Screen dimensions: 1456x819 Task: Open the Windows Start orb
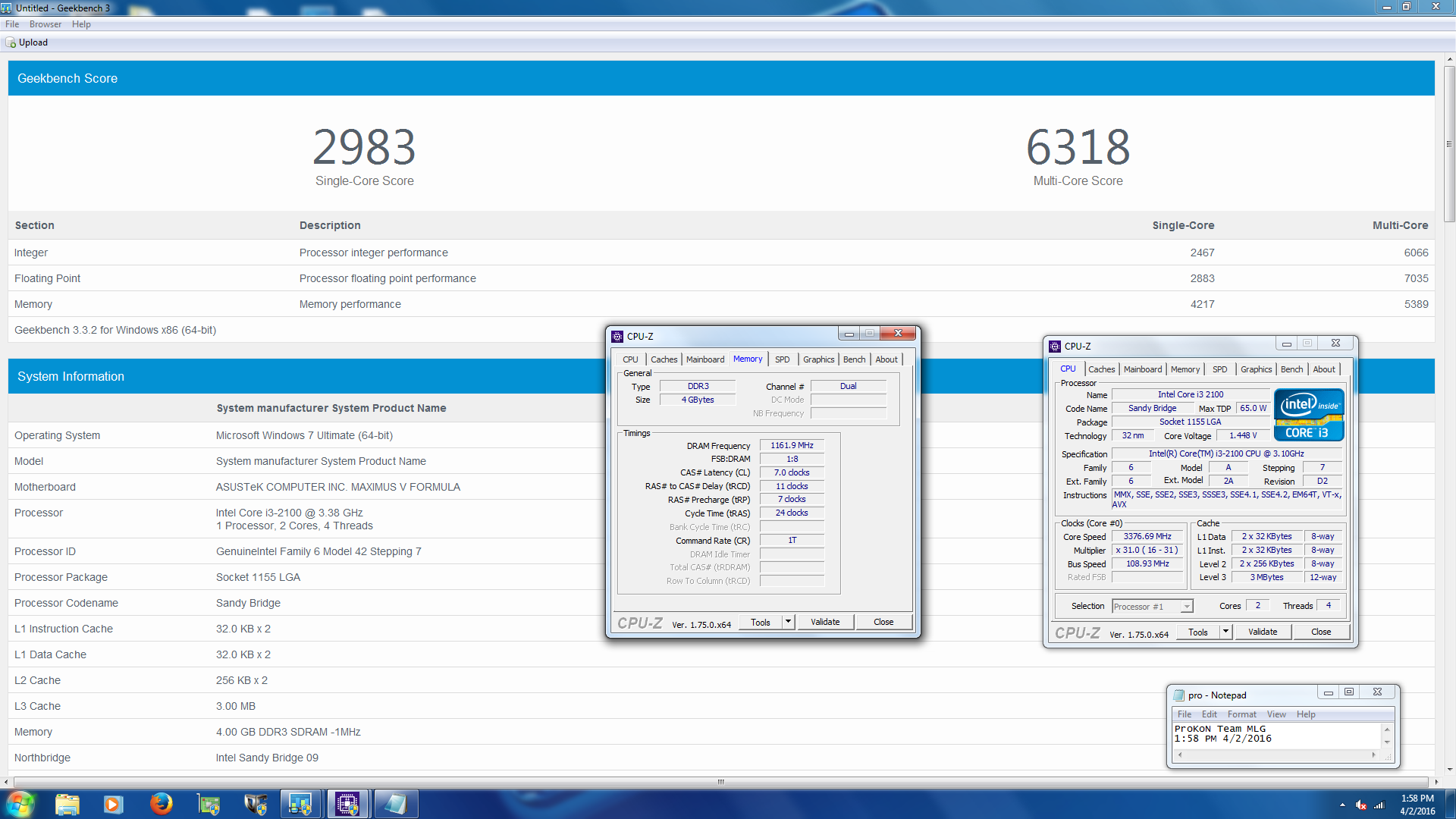tap(20, 804)
